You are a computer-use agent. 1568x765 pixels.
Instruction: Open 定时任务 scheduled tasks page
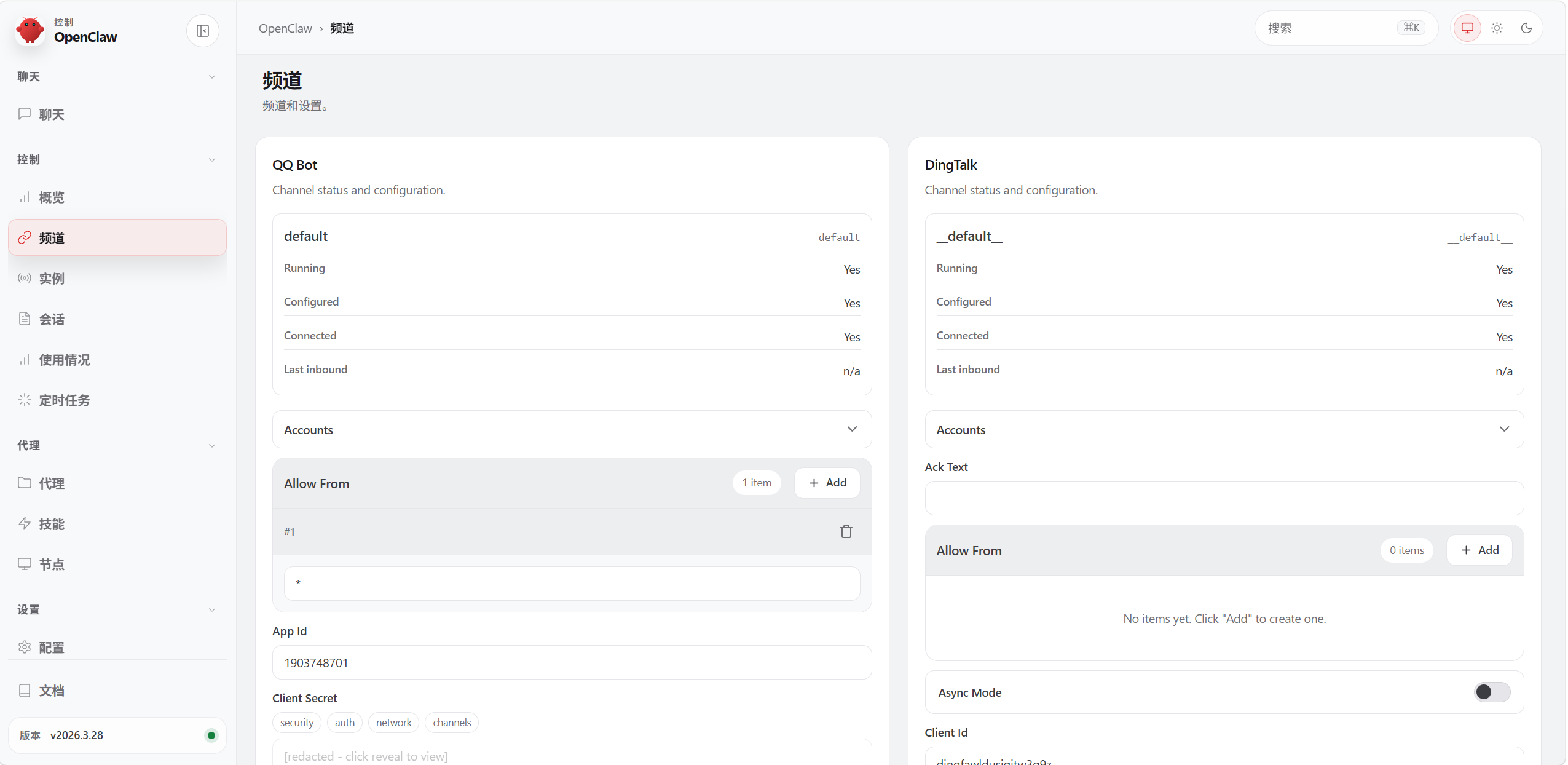coord(64,400)
